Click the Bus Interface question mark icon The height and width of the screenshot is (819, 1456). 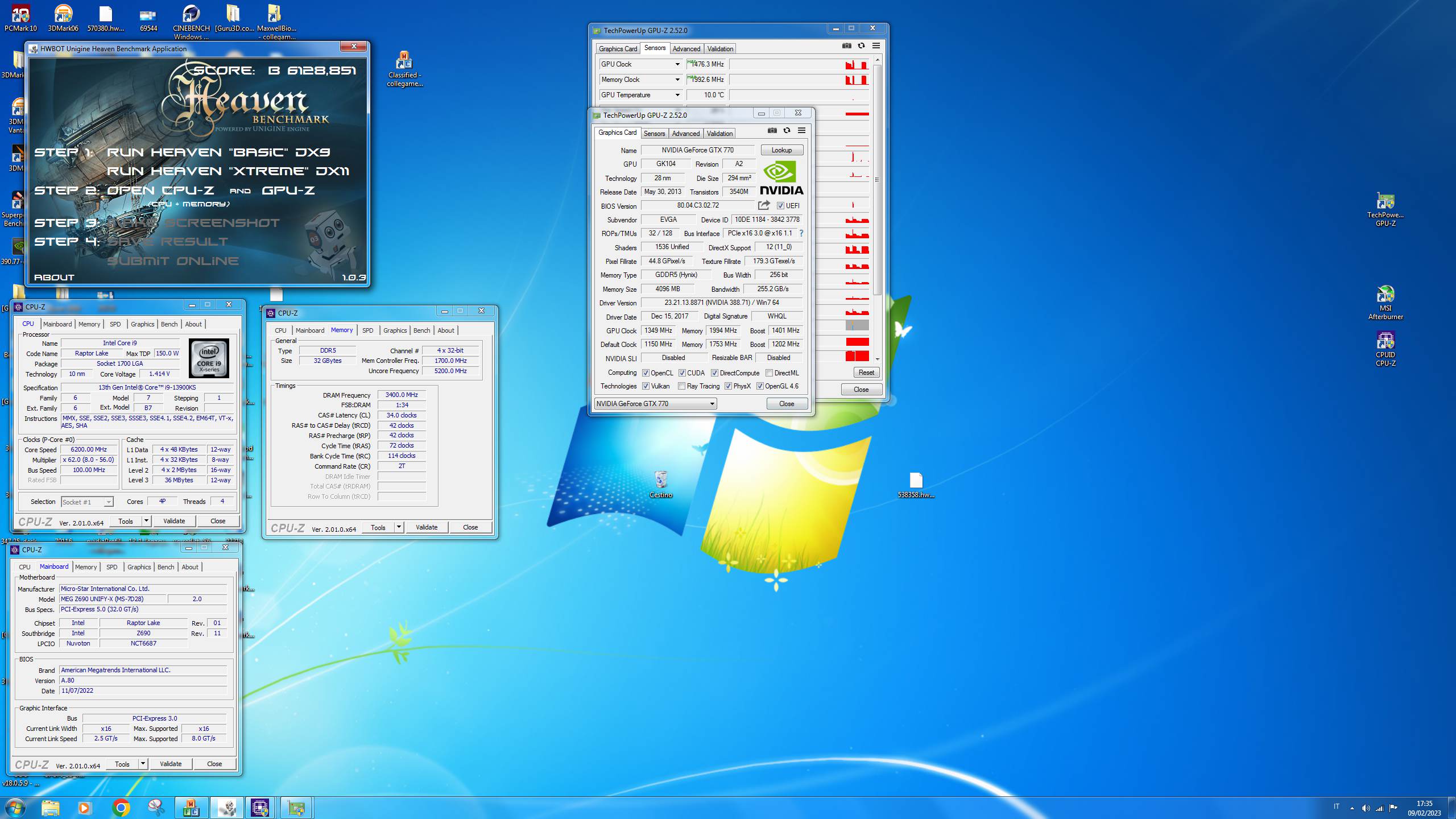pyautogui.click(x=801, y=233)
